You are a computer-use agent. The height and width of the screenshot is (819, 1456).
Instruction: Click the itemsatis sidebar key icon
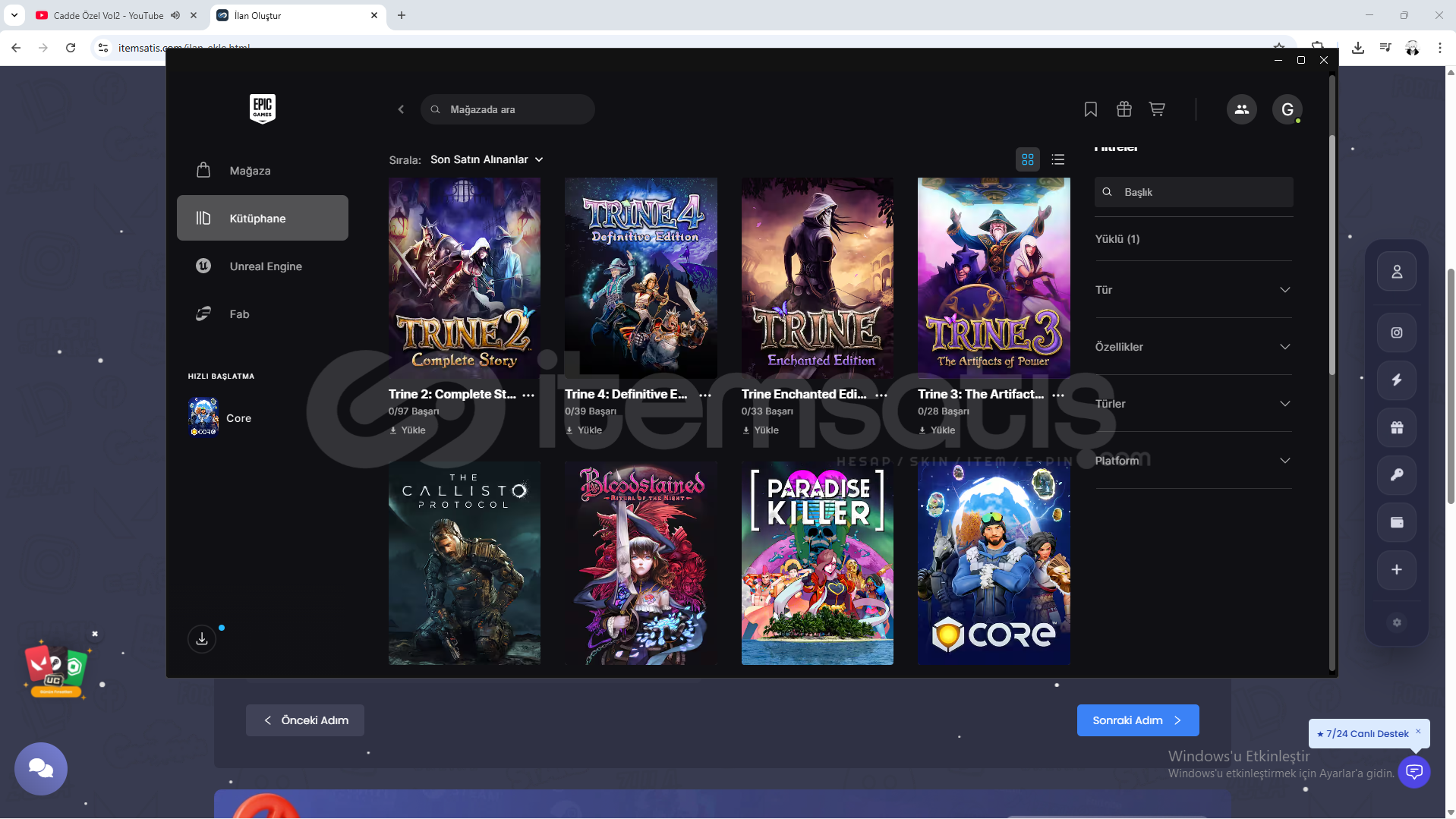coord(1397,475)
